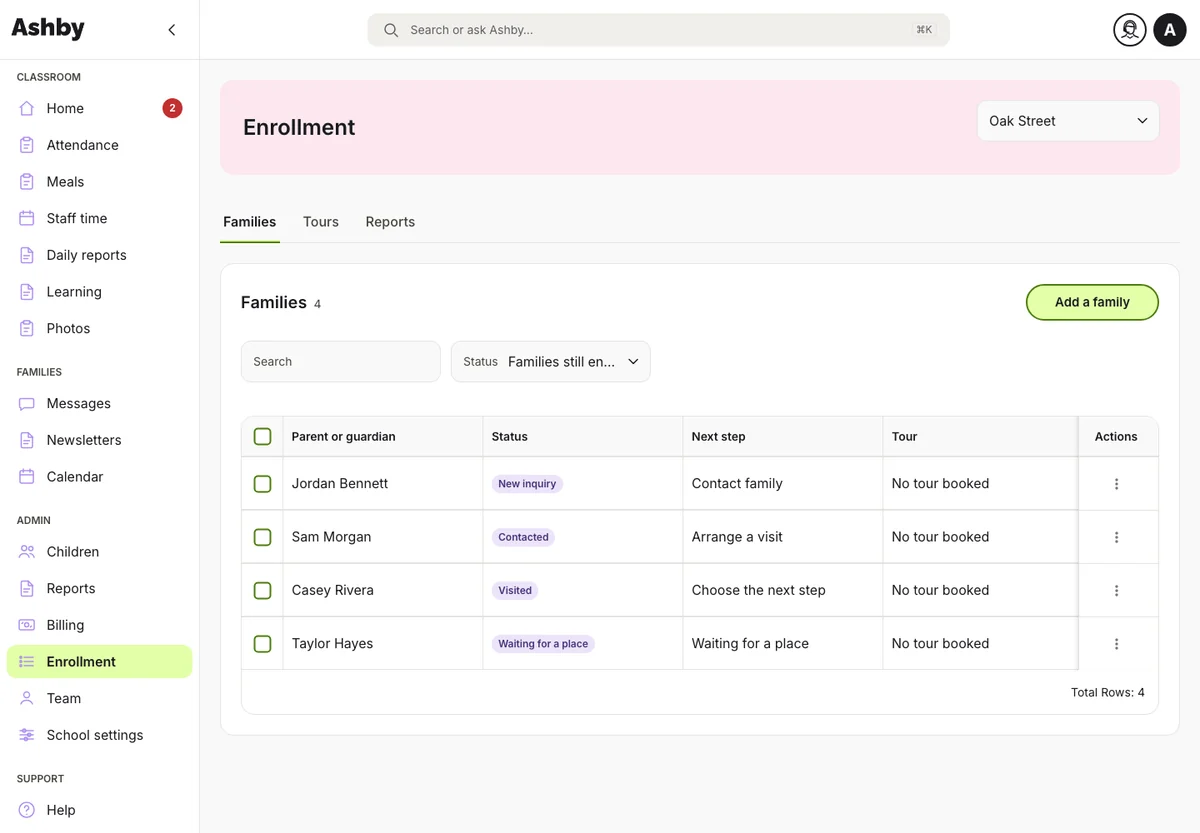Open the support agent avatar icon

click(x=1130, y=30)
